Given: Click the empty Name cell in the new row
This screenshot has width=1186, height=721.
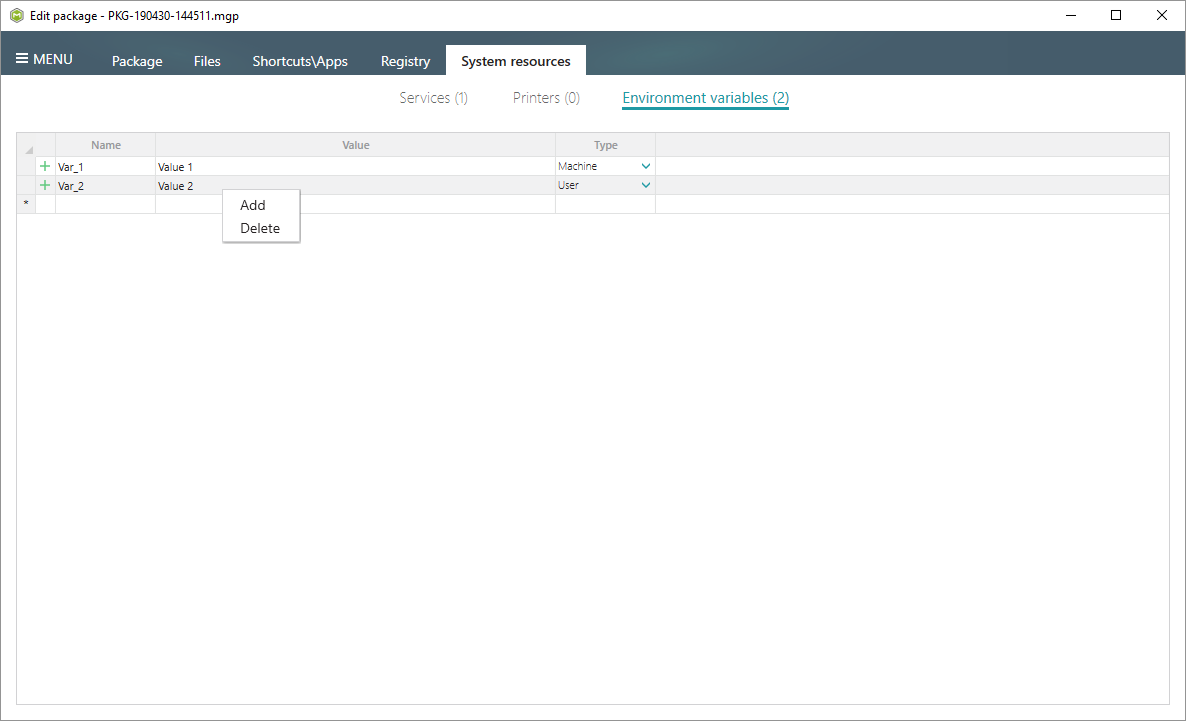Looking at the screenshot, I should [x=106, y=204].
